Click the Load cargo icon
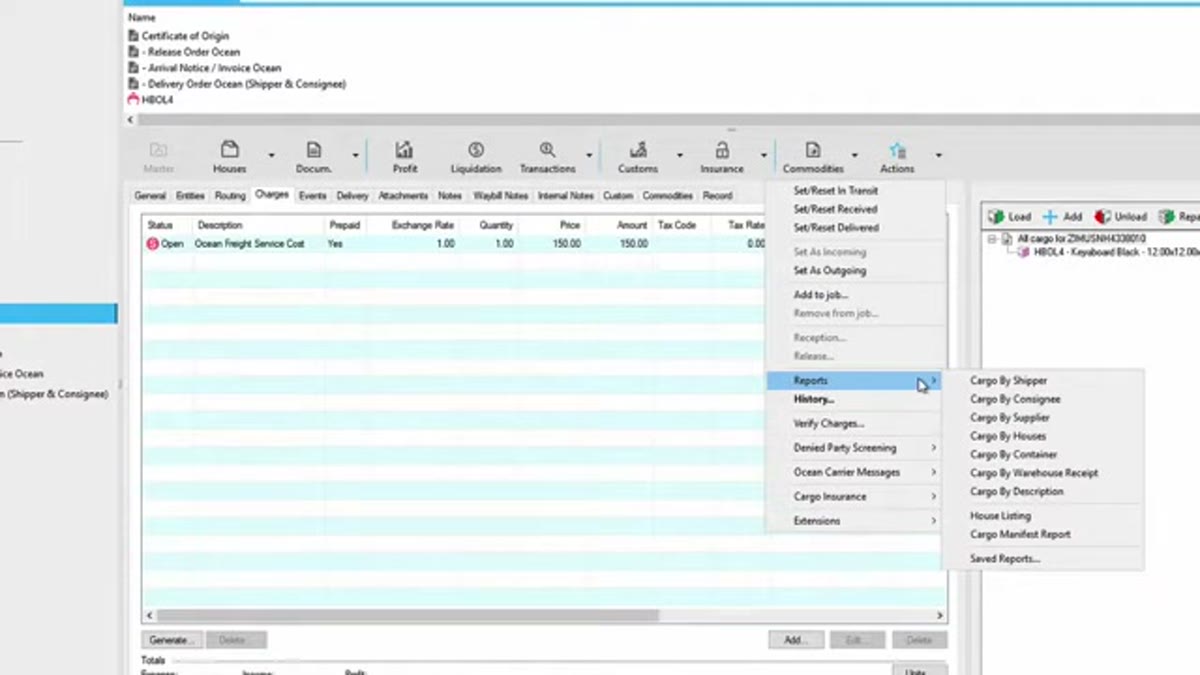The height and width of the screenshot is (675, 1200). 996,216
